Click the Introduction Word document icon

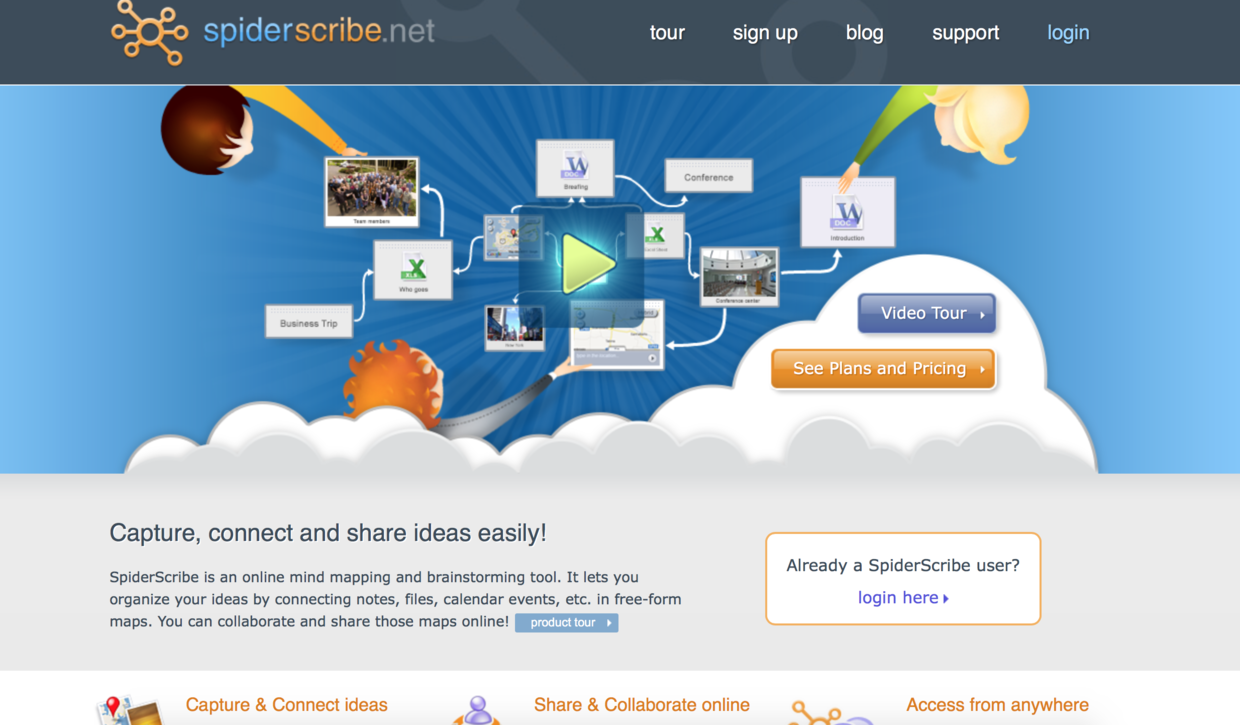pos(847,212)
